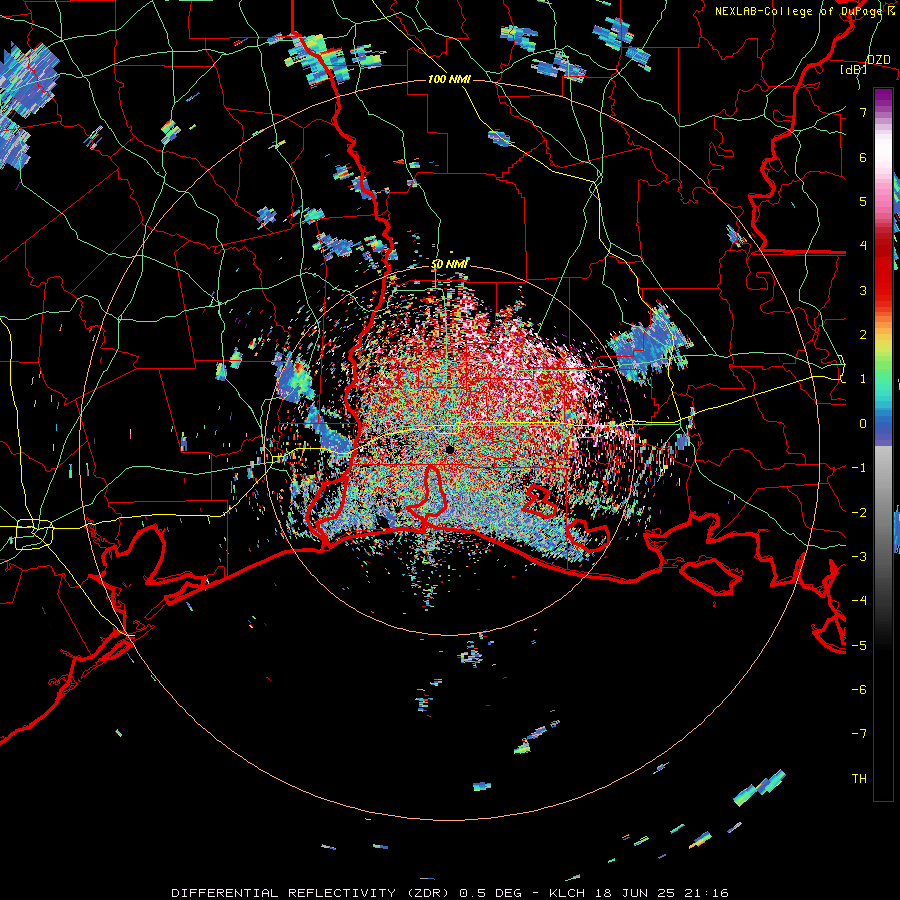Click the "DIFFERENTIAL REFLECTIVITY (ZDR)" caption text
Viewport: 900px width, 900px height.
[x=312, y=893]
